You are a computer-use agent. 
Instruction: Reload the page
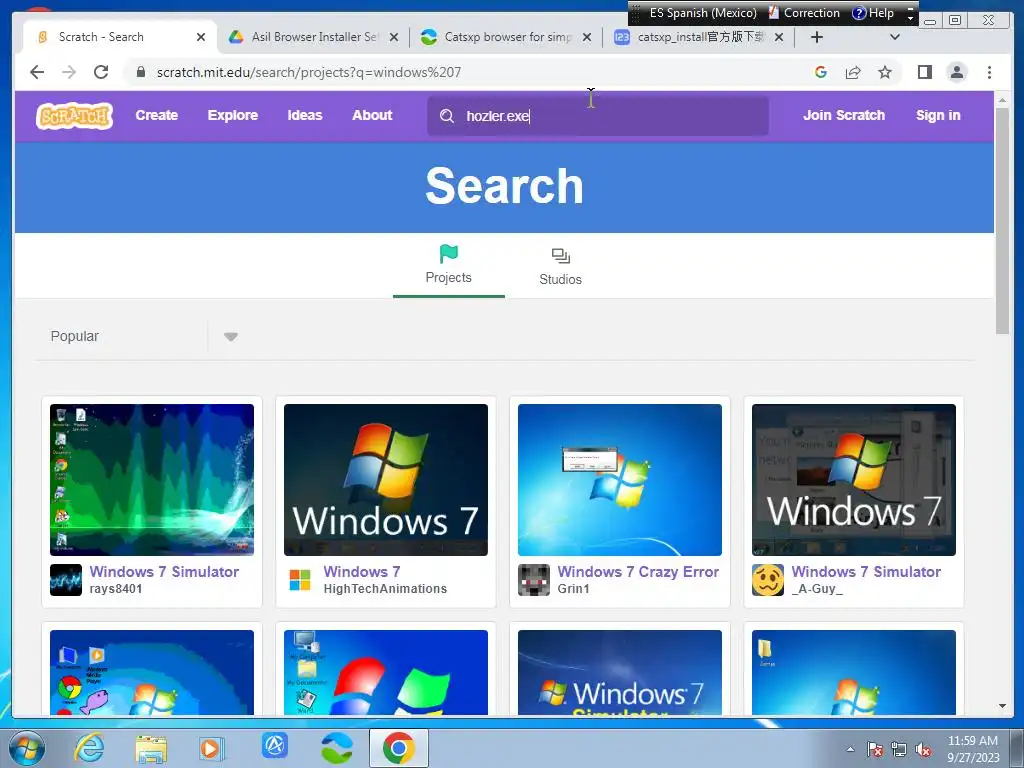point(101,72)
